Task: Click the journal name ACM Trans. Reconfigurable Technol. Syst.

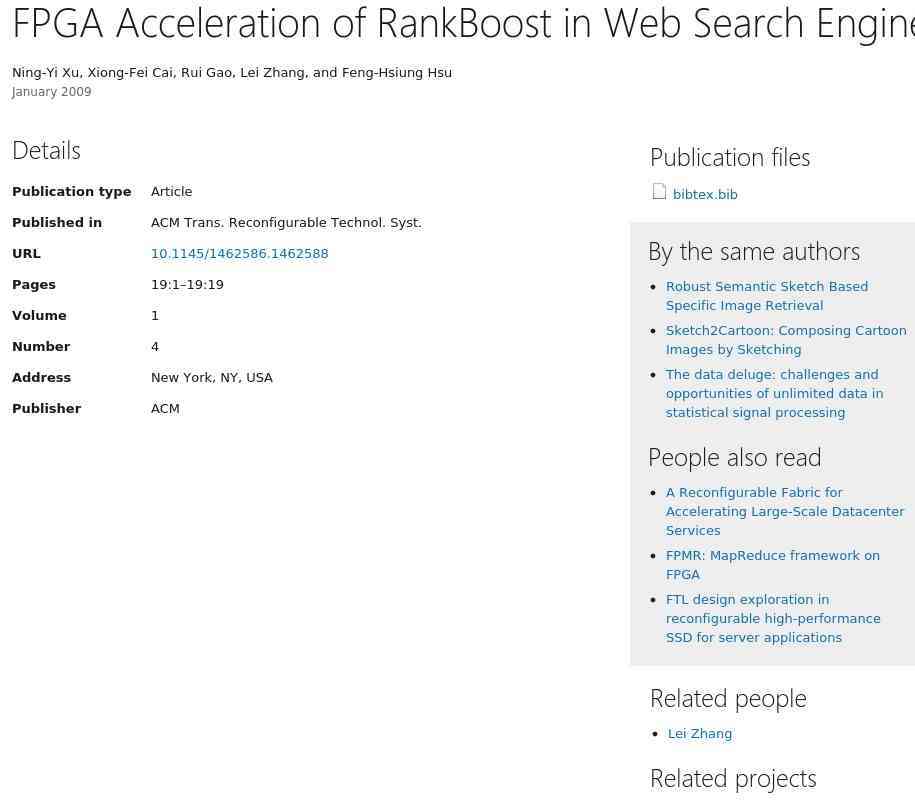Action: [286, 223]
